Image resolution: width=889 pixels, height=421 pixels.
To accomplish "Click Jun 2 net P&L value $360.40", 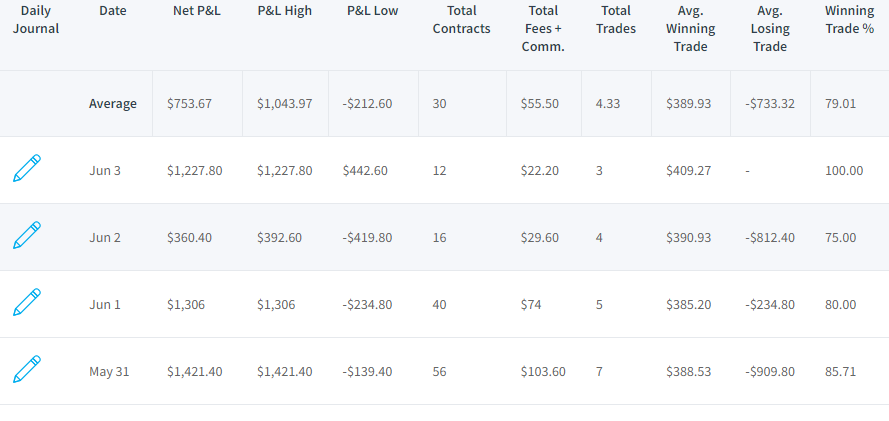I will click(189, 237).
